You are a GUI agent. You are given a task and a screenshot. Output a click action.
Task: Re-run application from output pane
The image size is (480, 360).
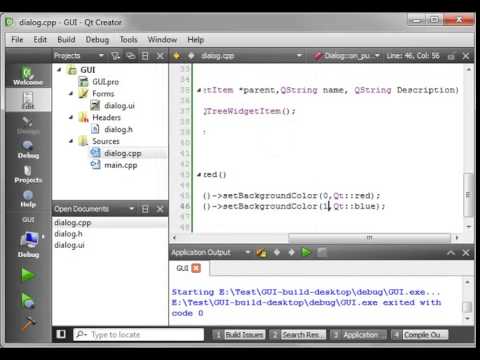point(306,252)
